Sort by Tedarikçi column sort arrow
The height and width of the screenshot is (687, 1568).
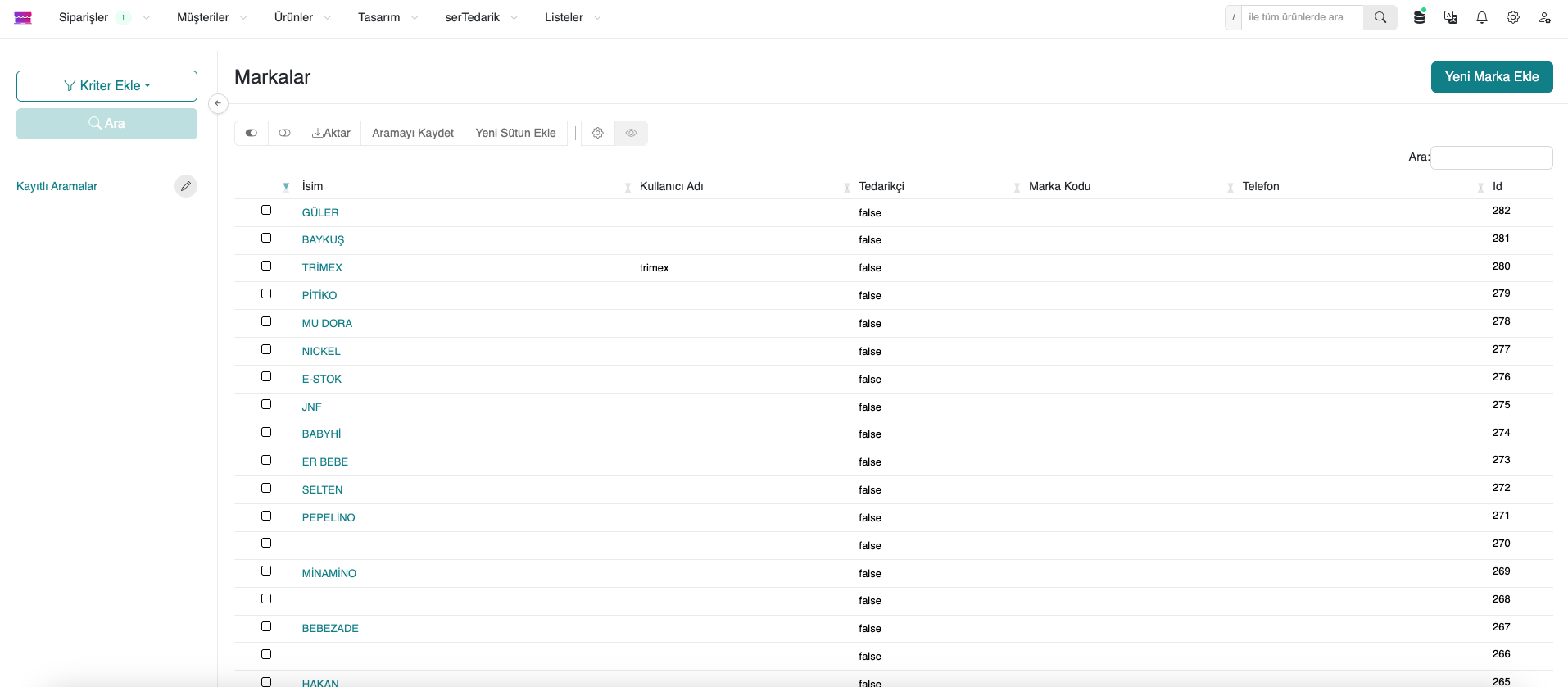tap(847, 188)
